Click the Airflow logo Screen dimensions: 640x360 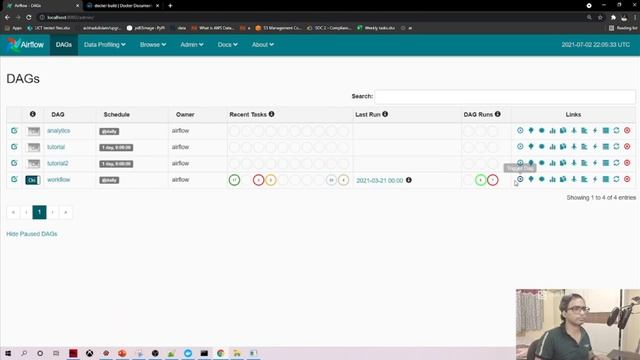coord(25,44)
